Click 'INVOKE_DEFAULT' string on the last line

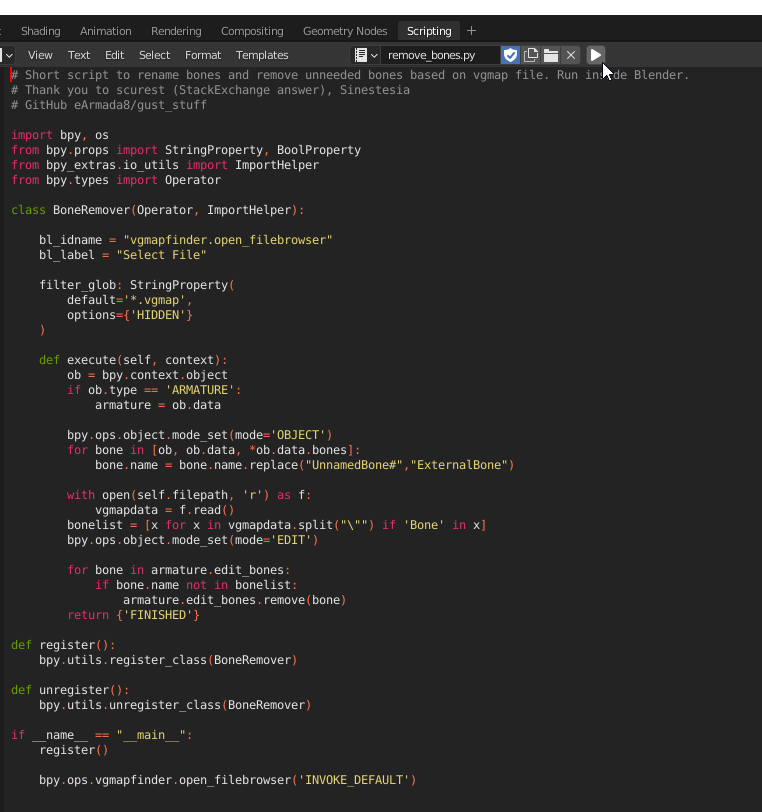click(x=354, y=780)
